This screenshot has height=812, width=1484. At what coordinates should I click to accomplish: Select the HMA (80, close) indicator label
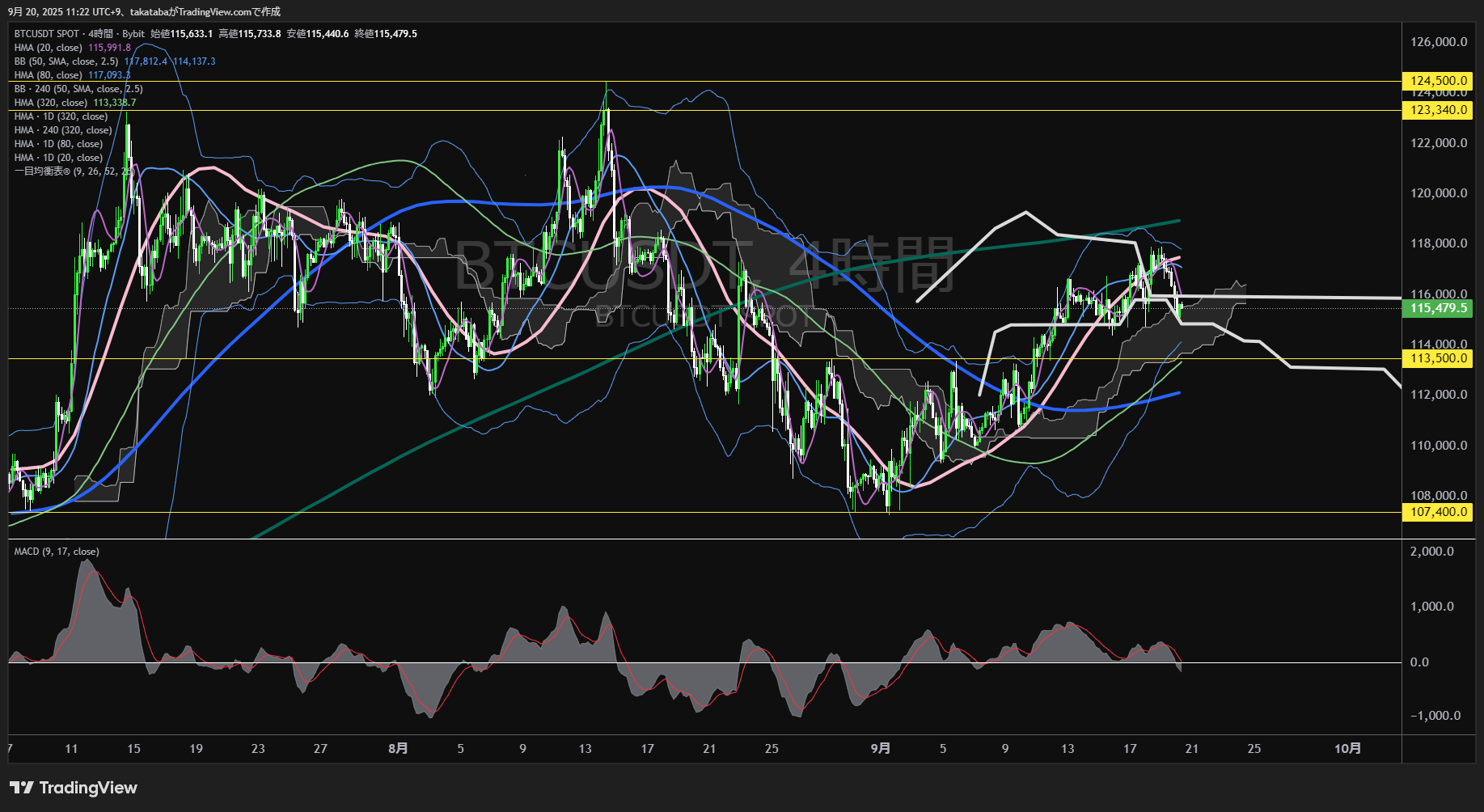click(x=49, y=75)
